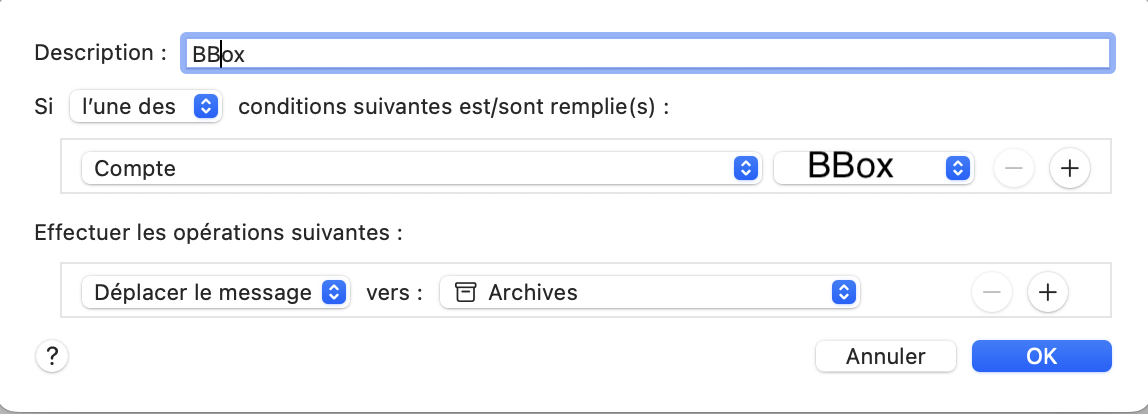Click the chevron arrows beside "l'une des"

[x=205, y=107]
